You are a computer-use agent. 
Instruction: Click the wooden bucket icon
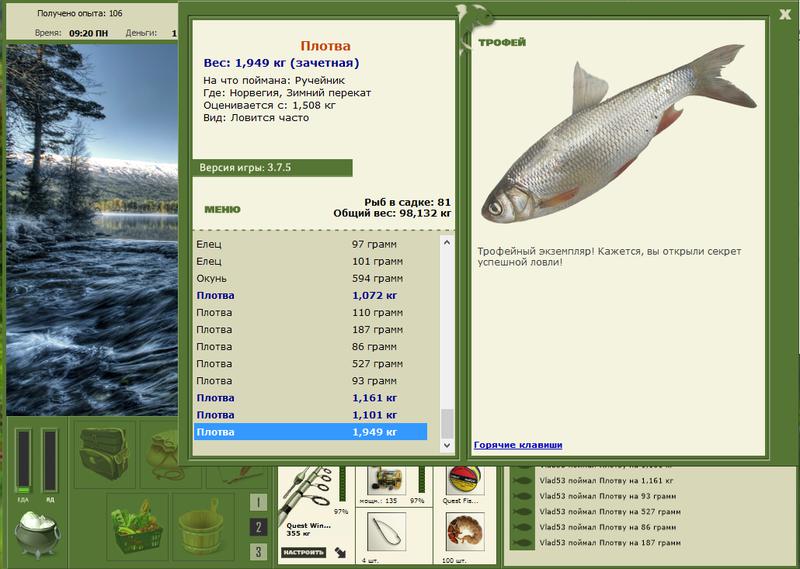[x=203, y=527]
